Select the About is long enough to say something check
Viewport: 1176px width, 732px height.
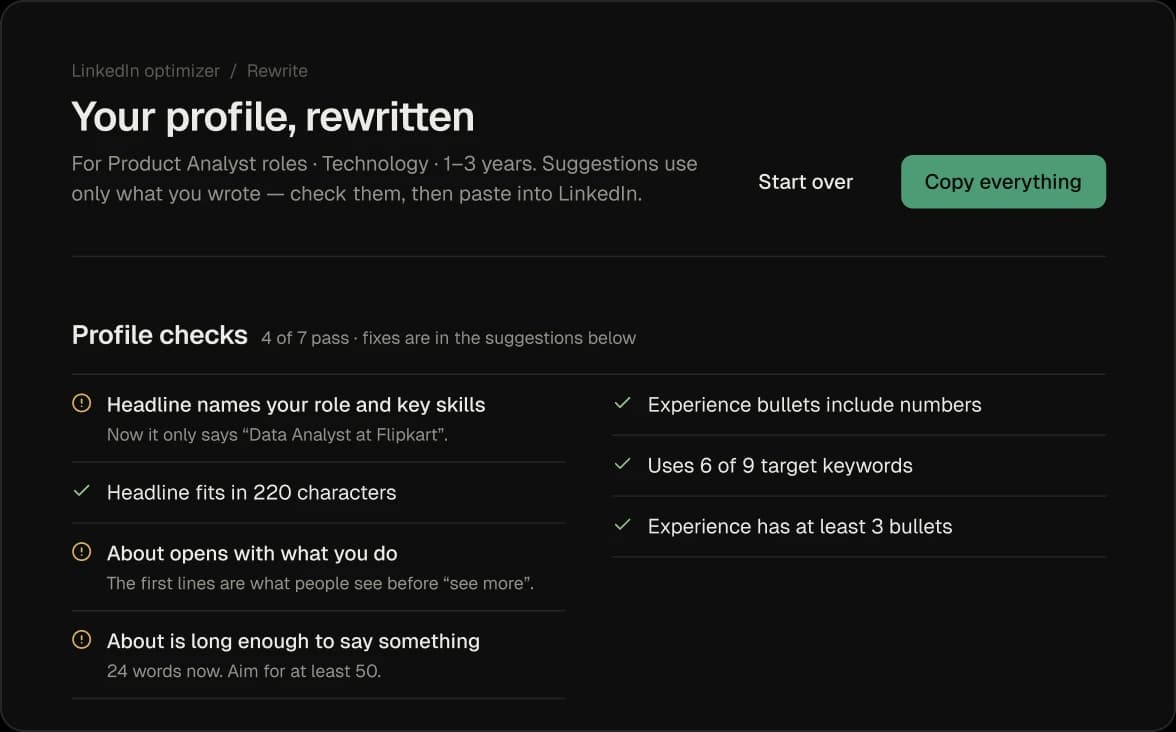(318, 655)
